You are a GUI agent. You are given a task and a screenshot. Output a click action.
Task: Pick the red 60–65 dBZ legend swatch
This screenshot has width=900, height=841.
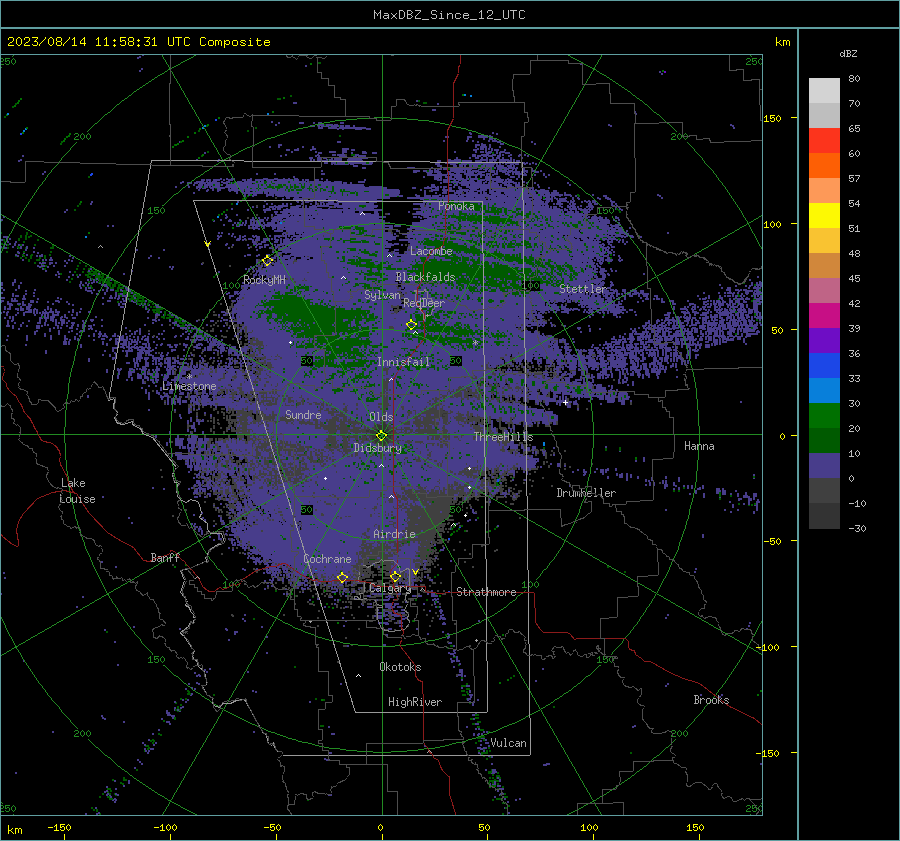tap(824, 141)
